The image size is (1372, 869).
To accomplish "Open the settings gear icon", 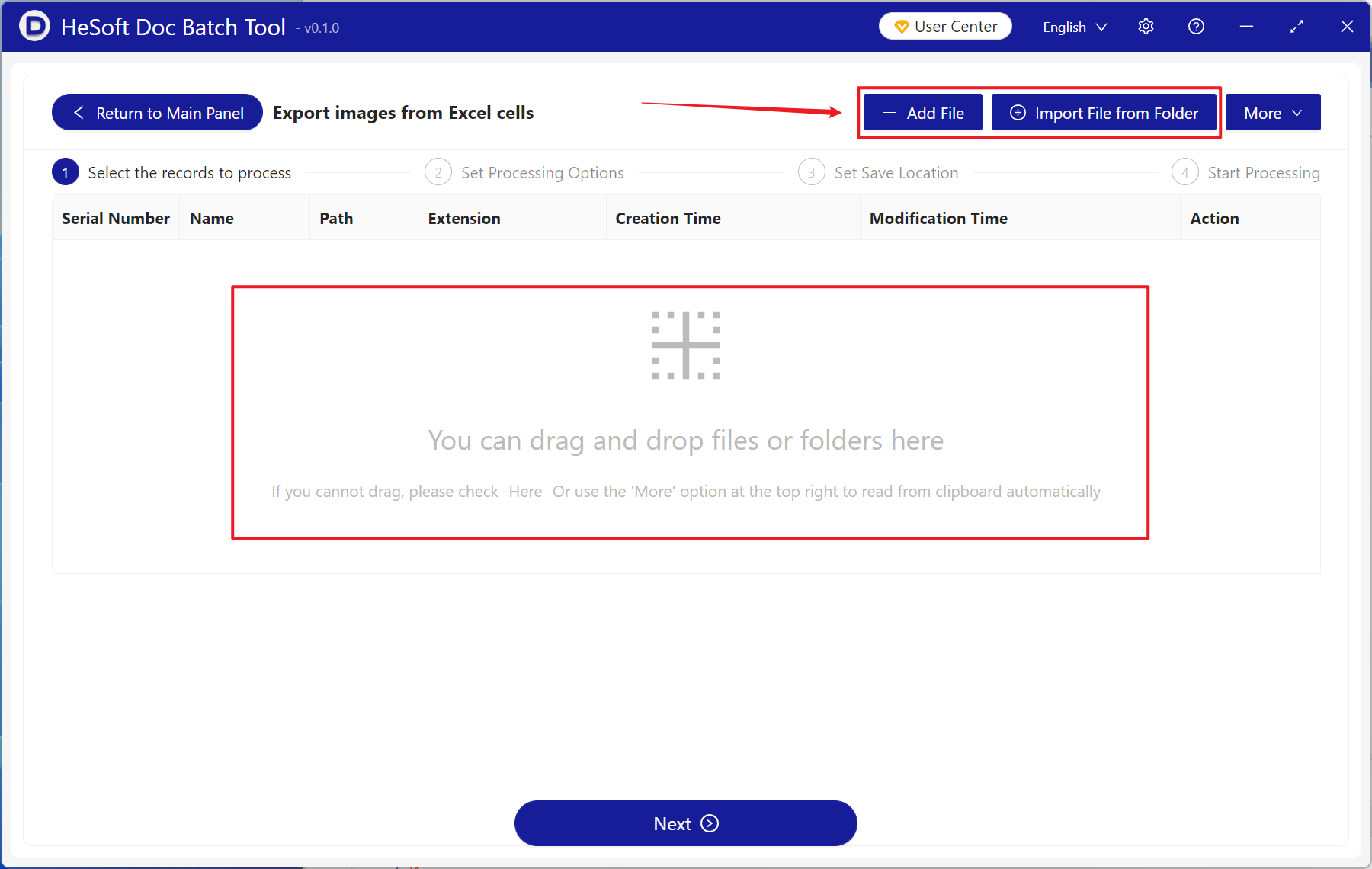I will click(1146, 27).
